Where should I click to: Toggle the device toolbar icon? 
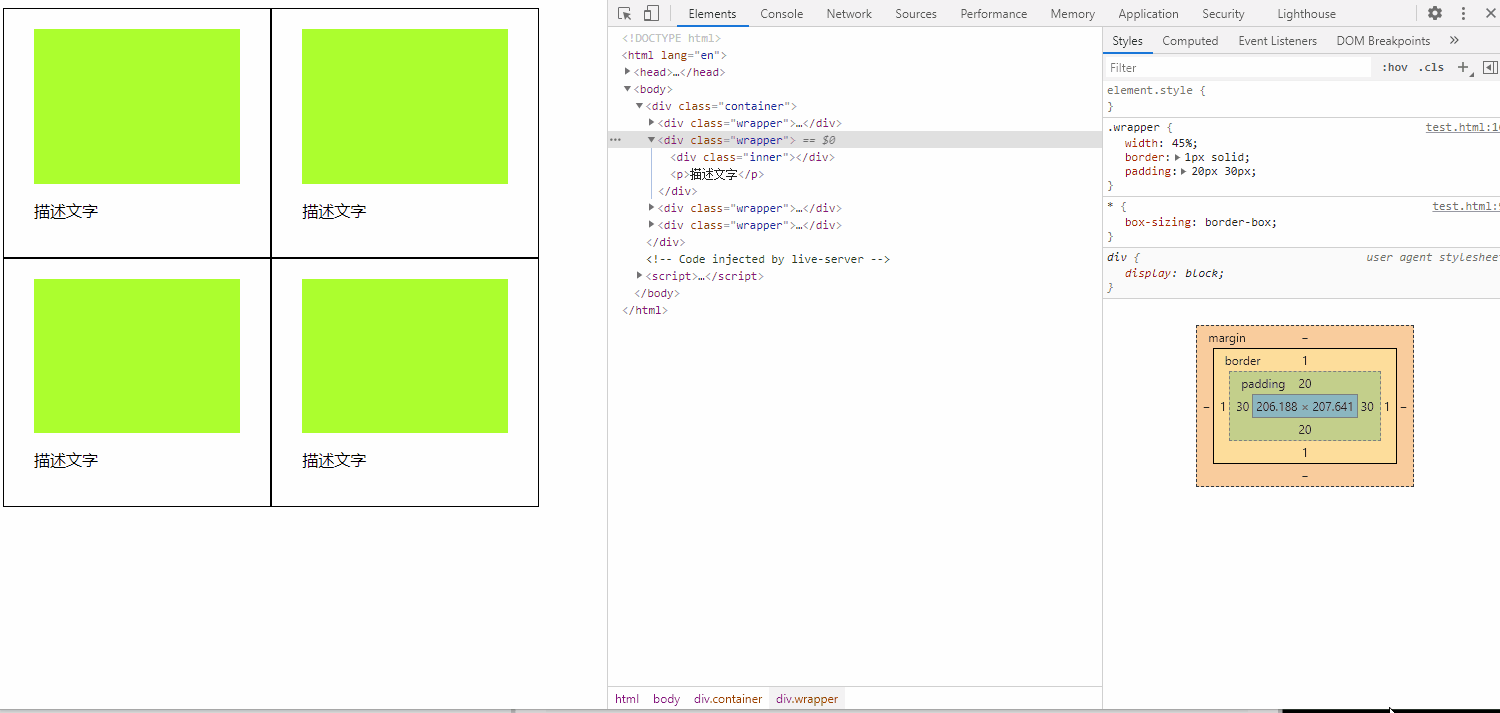click(651, 14)
